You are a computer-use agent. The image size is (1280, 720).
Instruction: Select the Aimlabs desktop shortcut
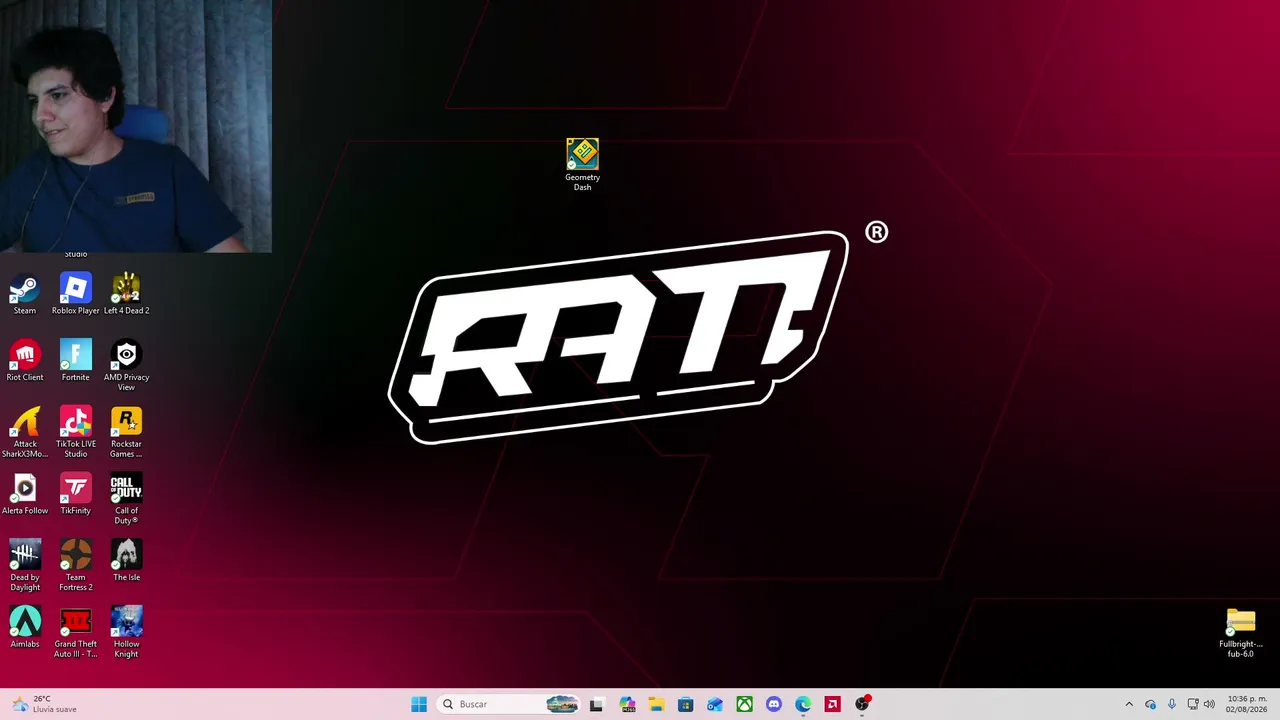point(24,628)
